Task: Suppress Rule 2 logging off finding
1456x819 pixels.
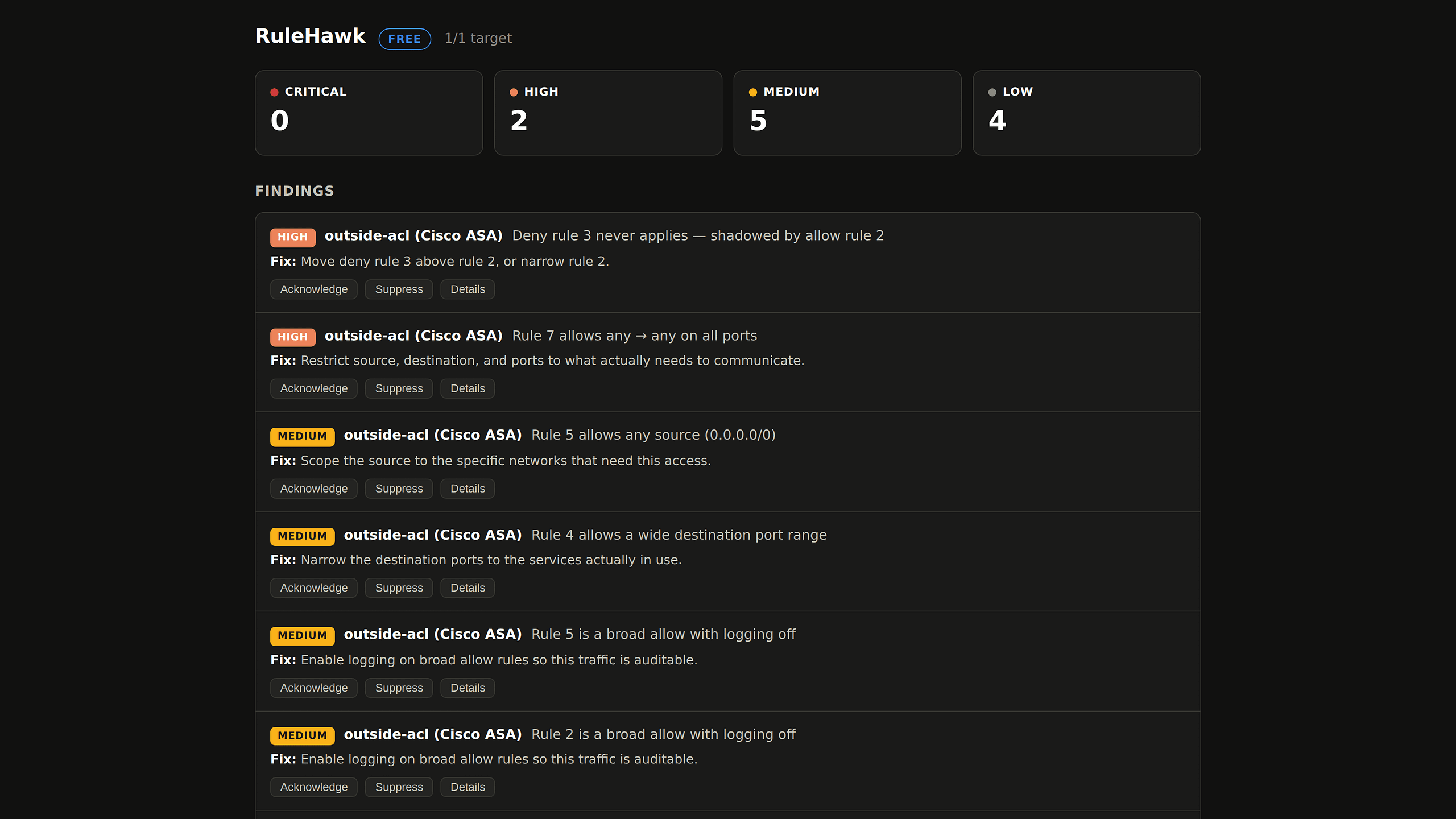Action: [399, 787]
